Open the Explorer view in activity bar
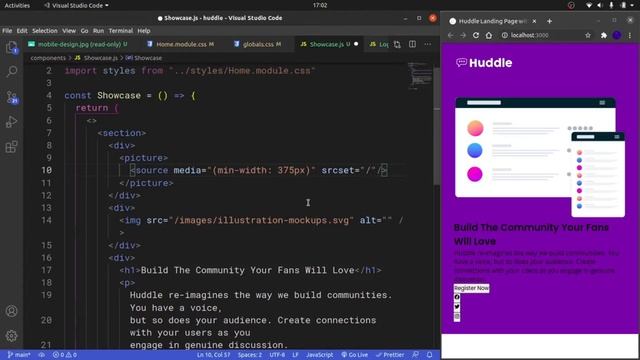640x360 pixels. pyautogui.click(x=11, y=48)
